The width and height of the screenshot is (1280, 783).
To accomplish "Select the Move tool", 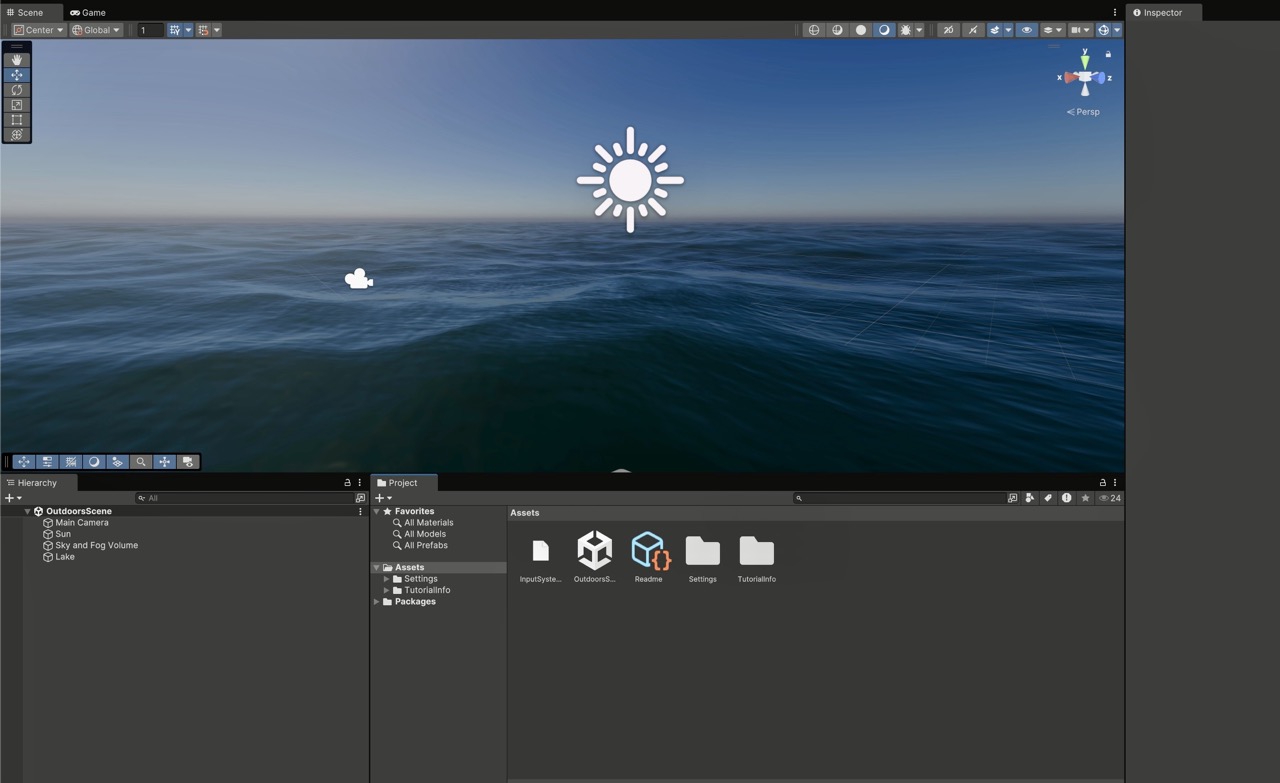I will (17, 75).
